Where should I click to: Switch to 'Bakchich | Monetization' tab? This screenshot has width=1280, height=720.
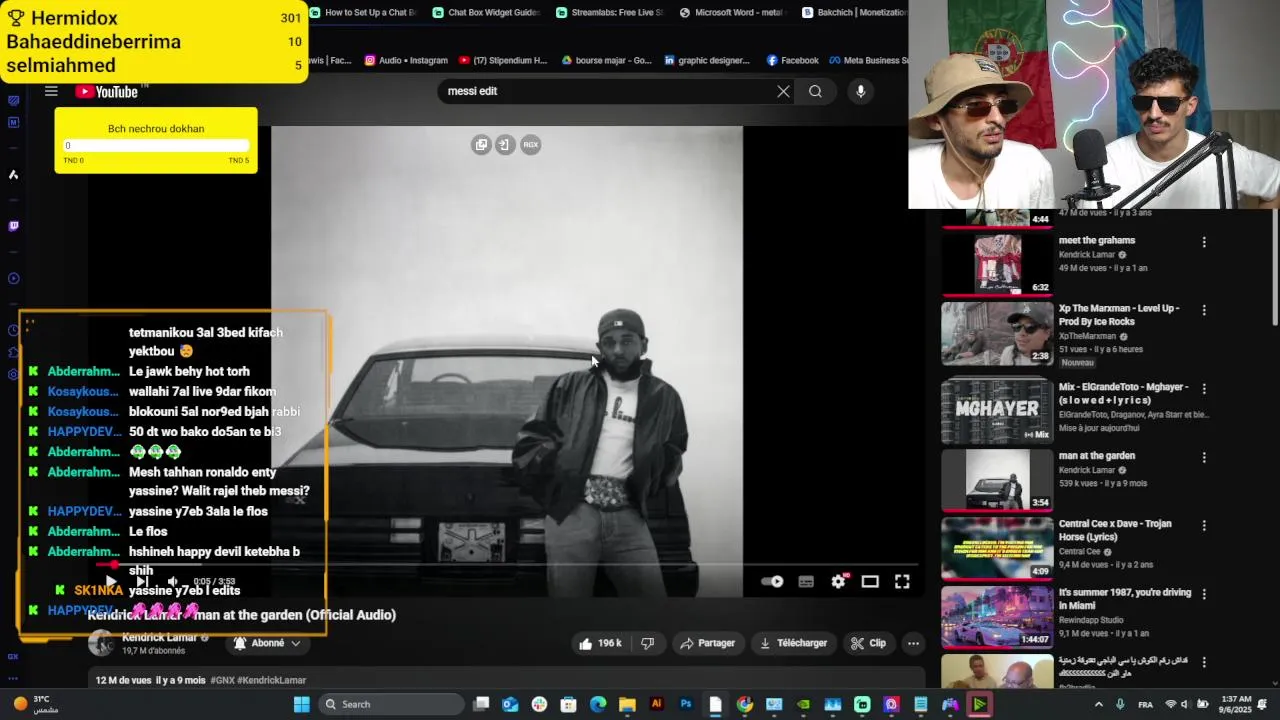pos(853,13)
